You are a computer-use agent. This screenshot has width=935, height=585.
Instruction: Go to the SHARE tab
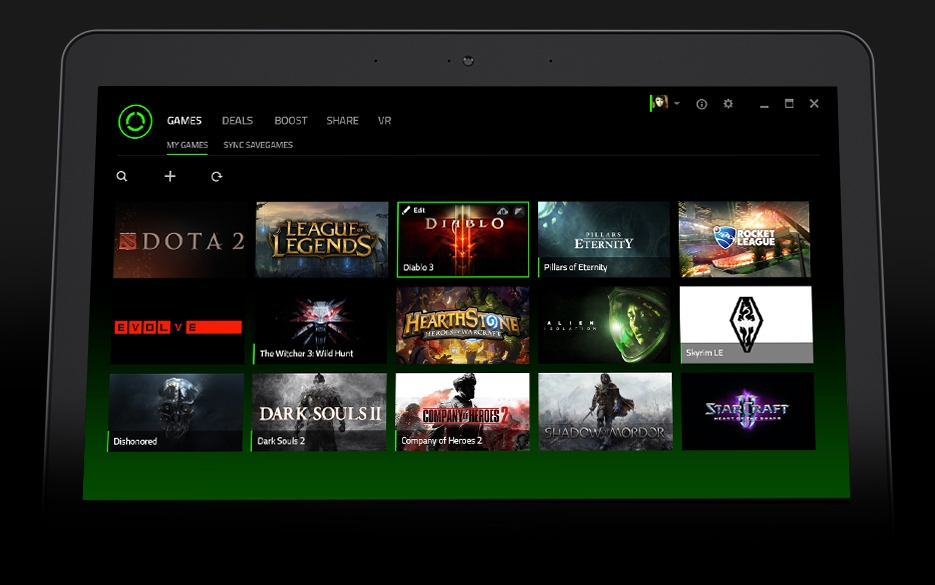342,120
